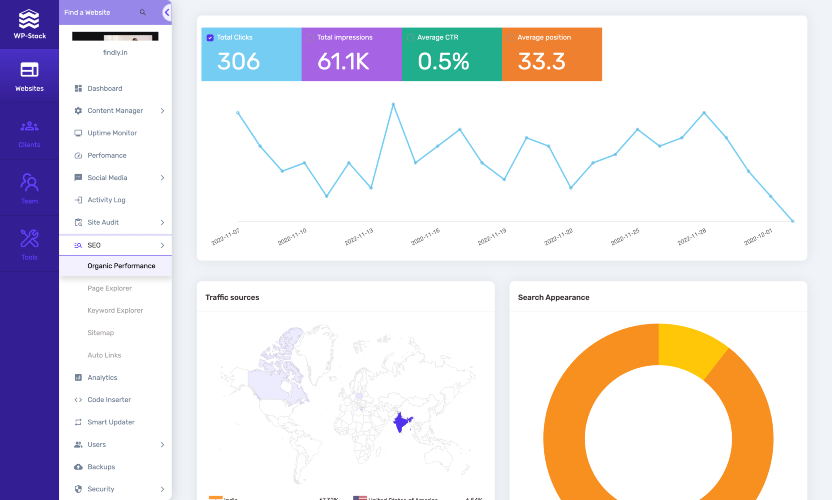The image size is (832, 500).
Task: Open the Dashboard label
Action: (x=105, y=88)
